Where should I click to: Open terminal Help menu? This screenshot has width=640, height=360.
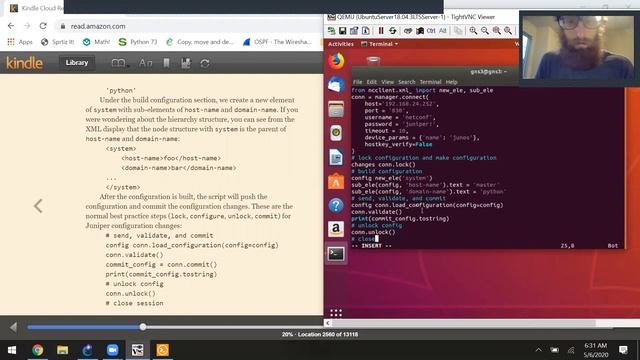[451, 82]
